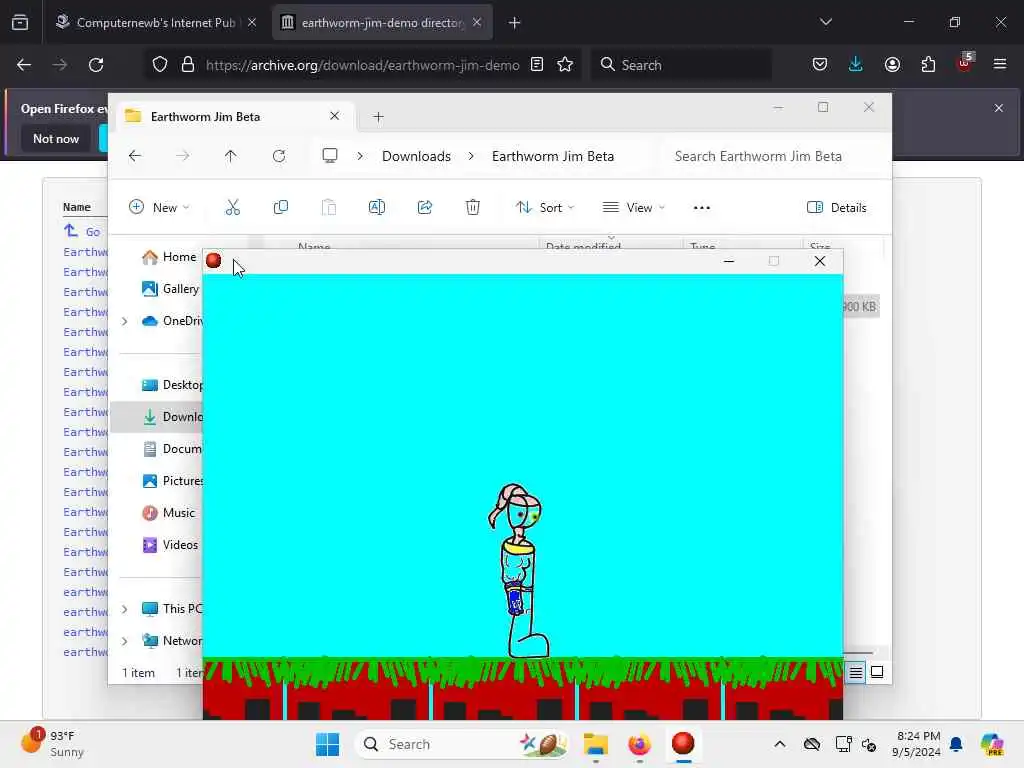
Task: Open Music in Explorer sidebar
Action: (x=169, y=513)
